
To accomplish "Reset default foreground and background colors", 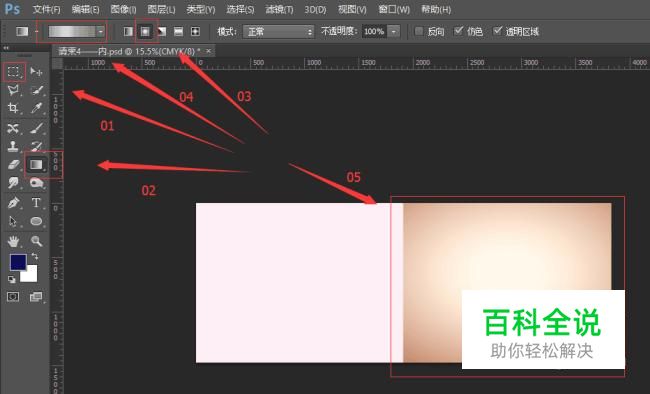I will (x=12, y=280).
